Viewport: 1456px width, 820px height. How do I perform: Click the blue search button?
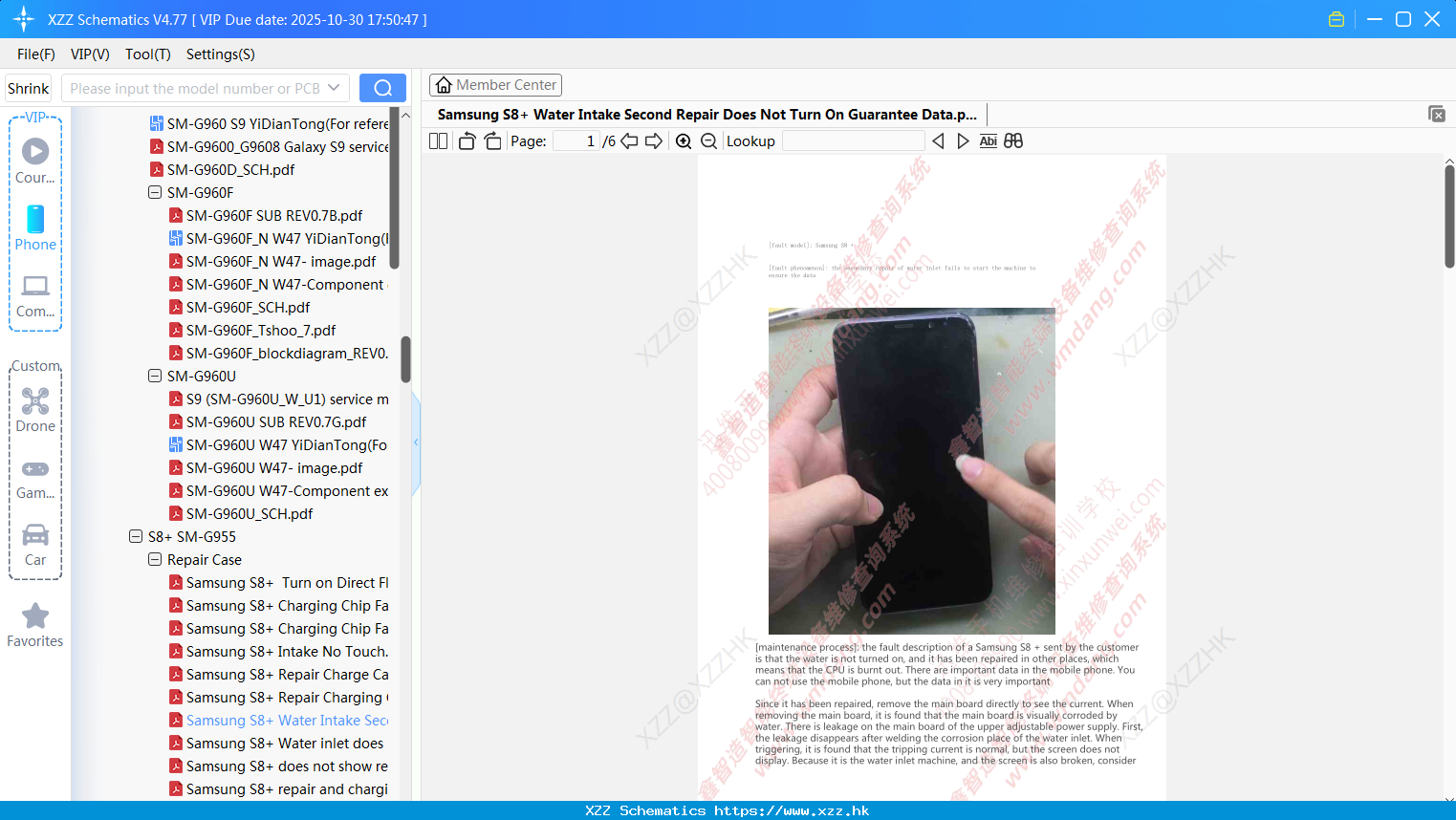coord(382,88)
